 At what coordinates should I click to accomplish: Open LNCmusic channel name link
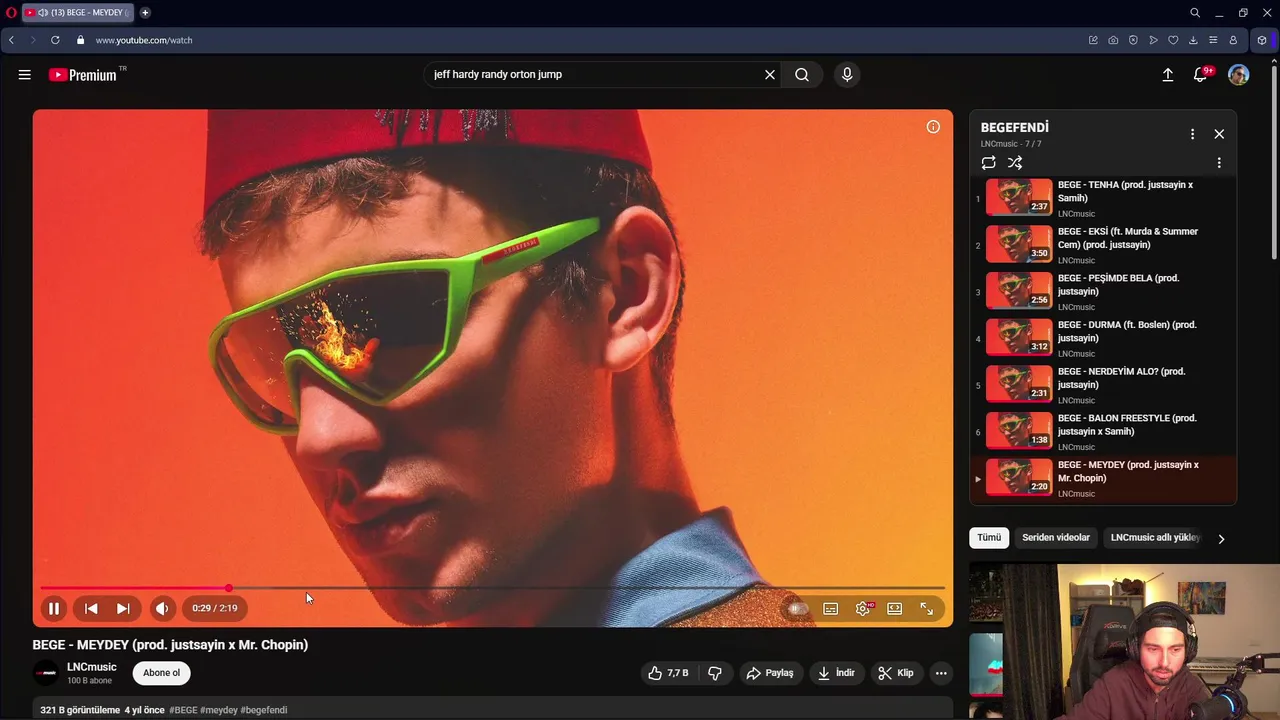click(92, 667)
